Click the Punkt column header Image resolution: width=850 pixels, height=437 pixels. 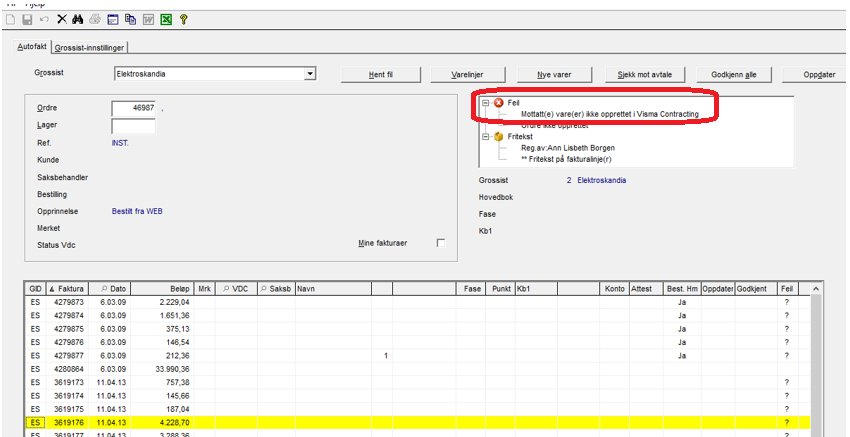coord(500,289)
